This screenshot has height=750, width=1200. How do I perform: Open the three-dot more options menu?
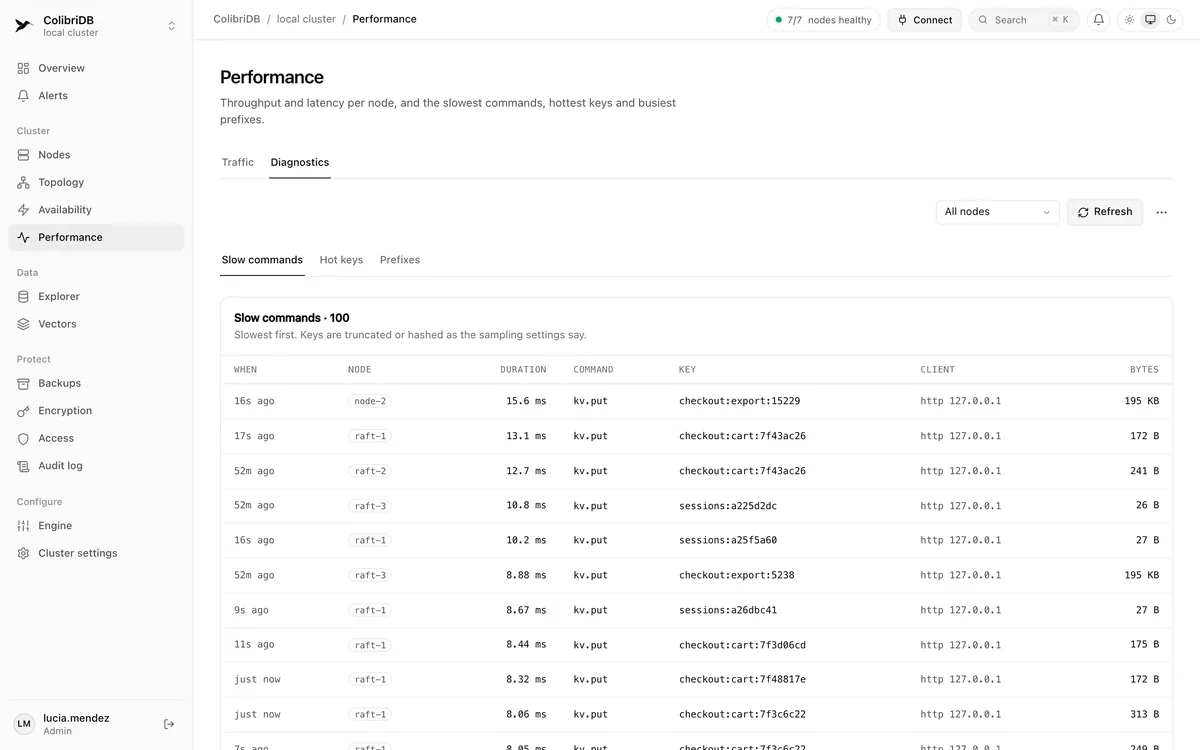1161,212
